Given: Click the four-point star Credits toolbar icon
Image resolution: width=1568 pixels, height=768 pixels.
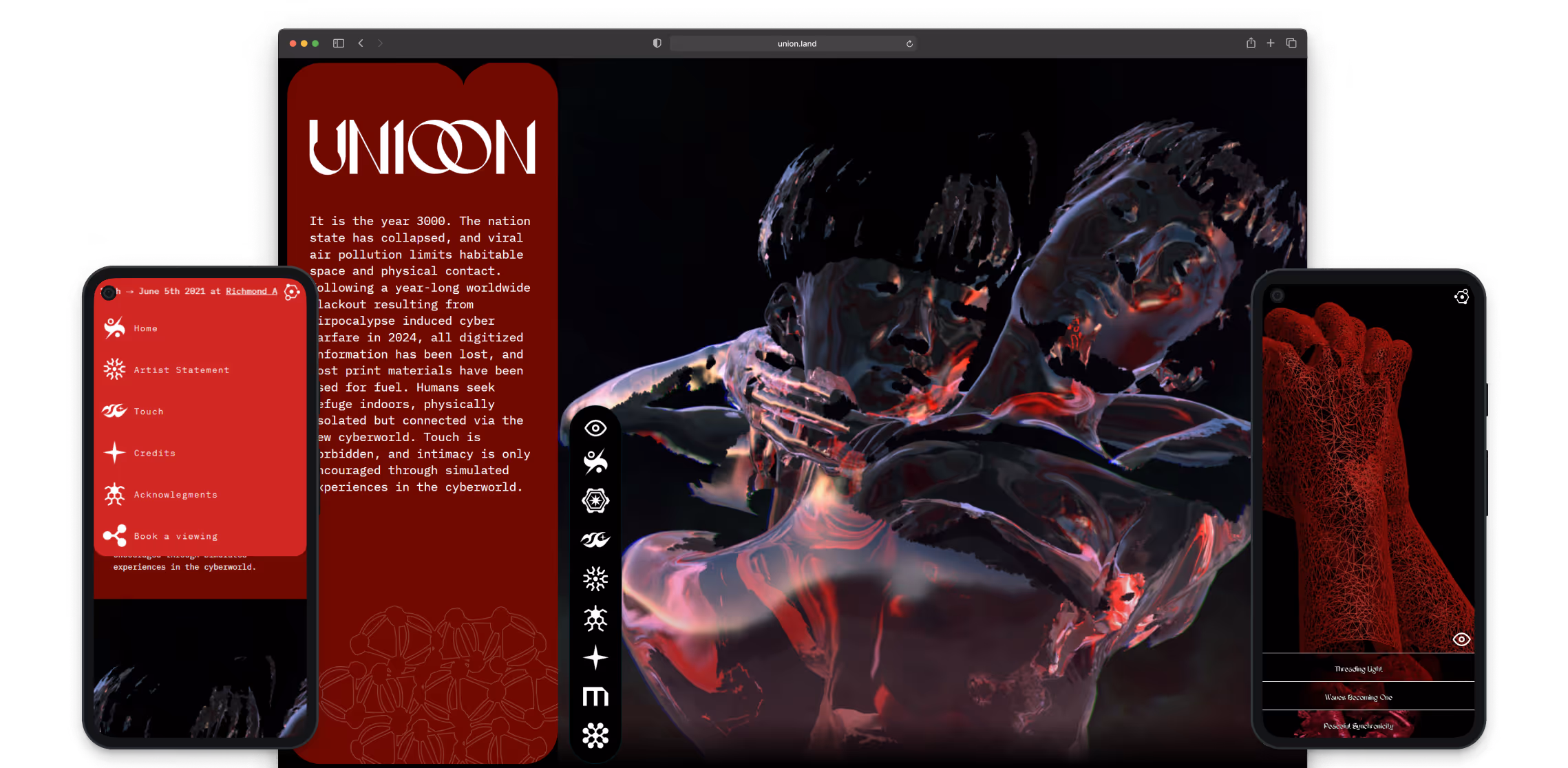Looking at the screenshot, I should (595, 658).
